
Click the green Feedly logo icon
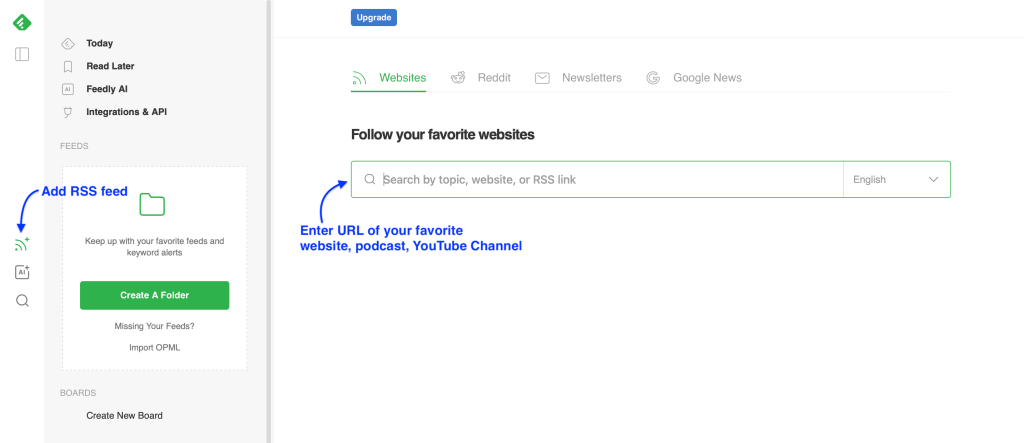click(x=22, y=22)
